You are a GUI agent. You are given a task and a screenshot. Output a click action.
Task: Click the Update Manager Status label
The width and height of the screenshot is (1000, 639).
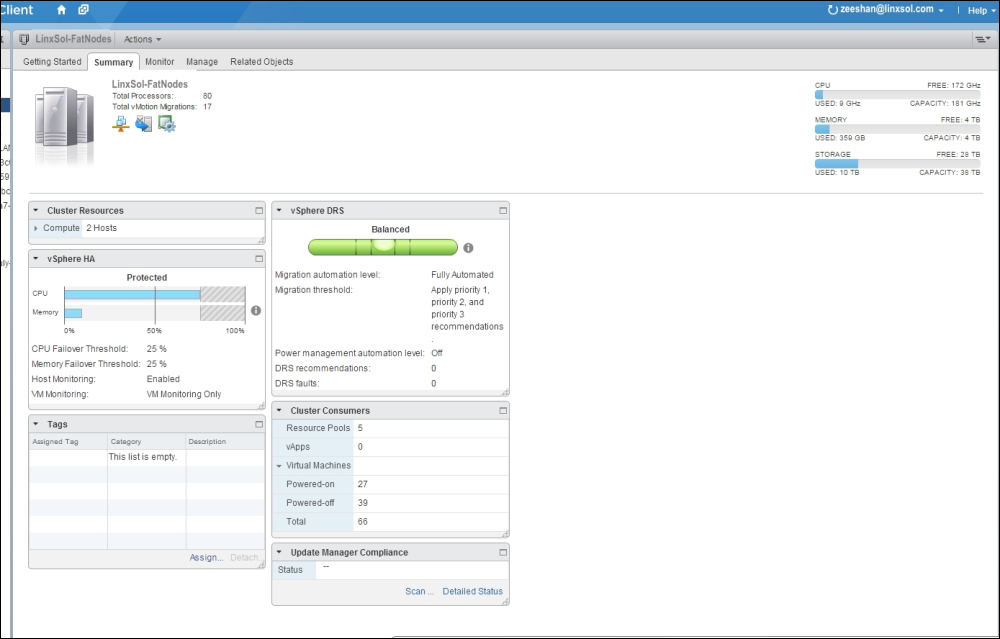pyautogui.click(x=290, y=569)
